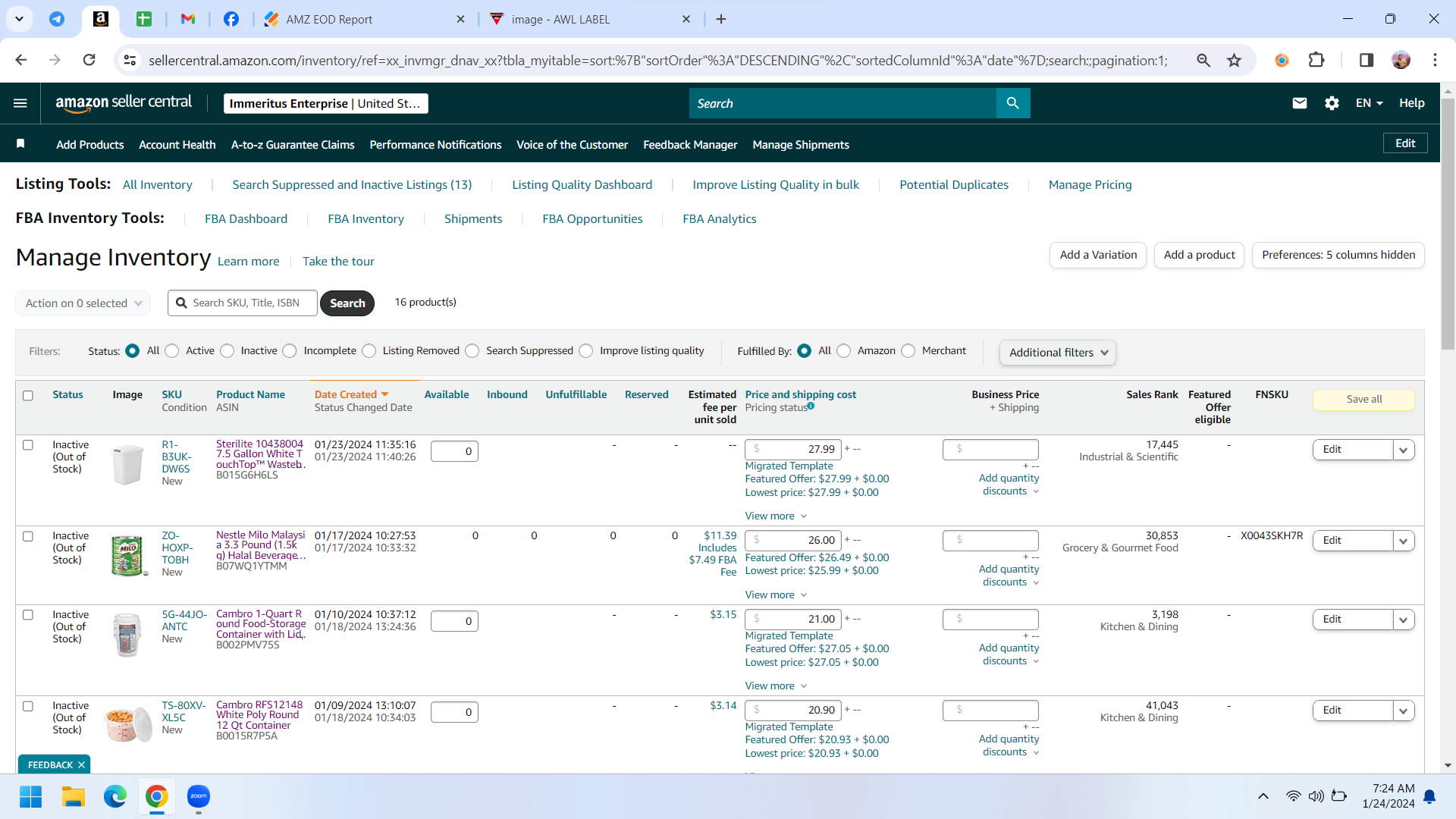1456x819 pixels.
Task: Check the Cambro RFS12148 row checkbox
Action: pyautogui.click(x=28, y=706)
